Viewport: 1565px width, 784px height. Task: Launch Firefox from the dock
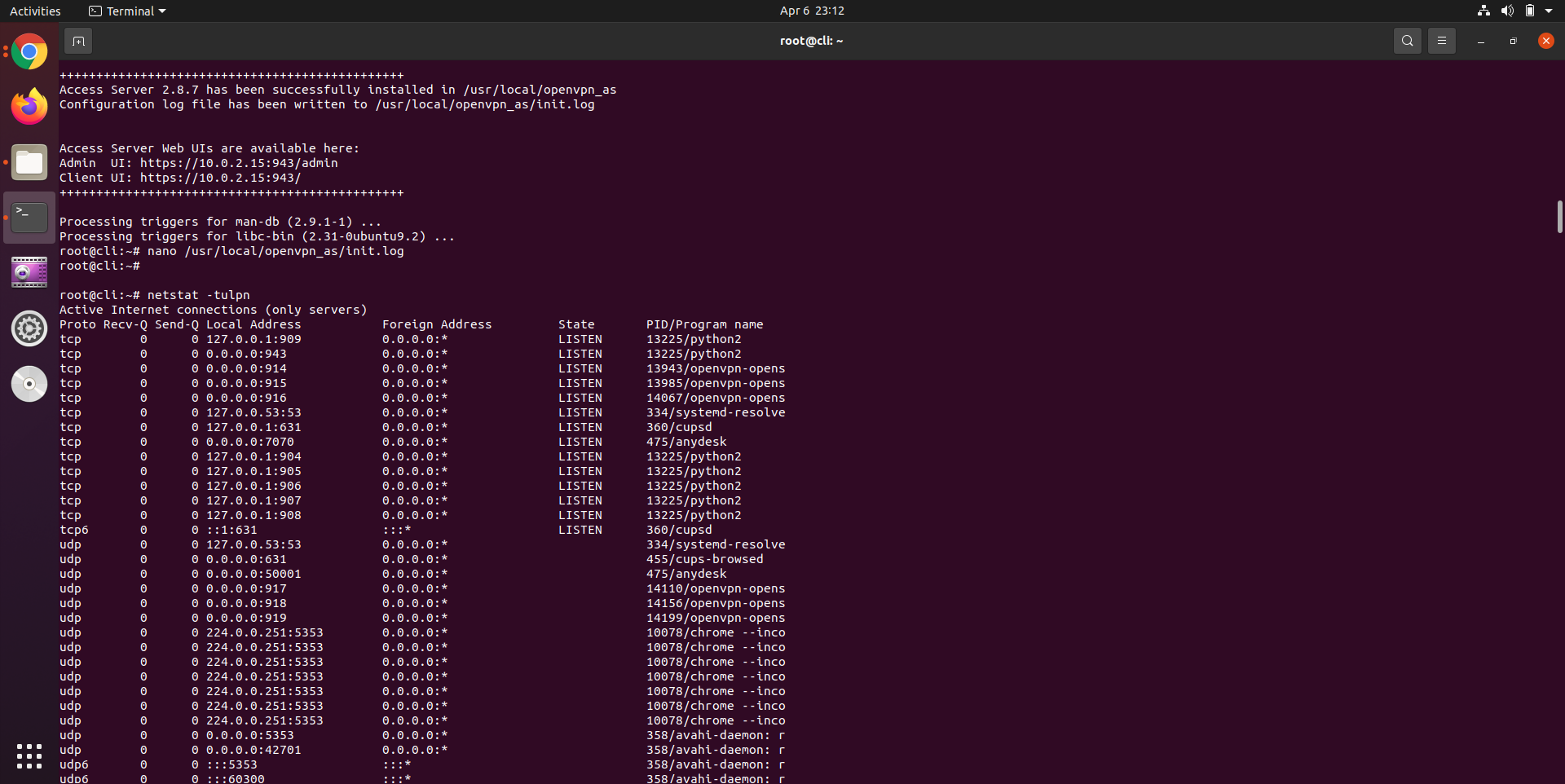(x=29, y=107)
